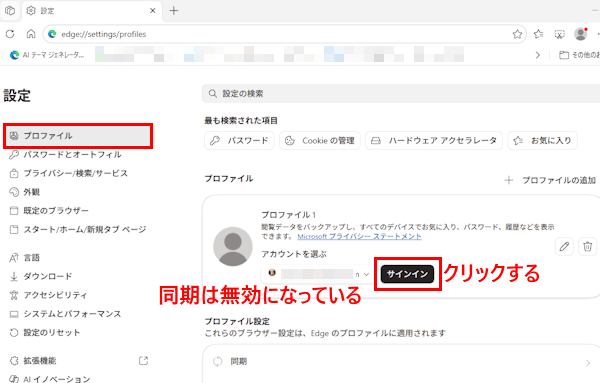Open その他のお気に入り folder
Image resolution: width=600 pixels, height=383 pixels.
point(579,55)
